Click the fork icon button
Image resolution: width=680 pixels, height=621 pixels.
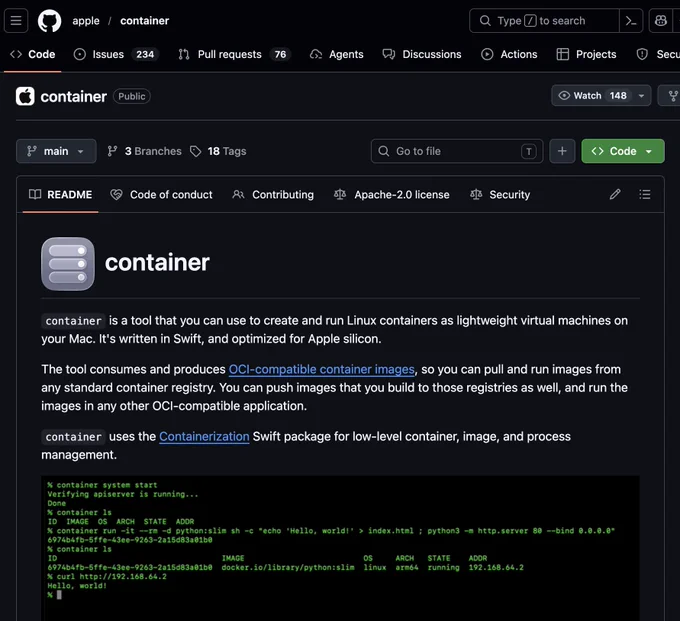(671, 95)
